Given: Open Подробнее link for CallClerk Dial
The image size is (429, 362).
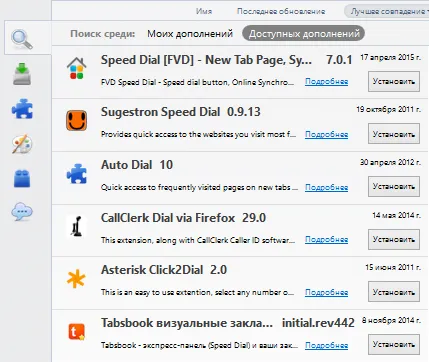Looking at the screenshot, I should [x=326, y=240].
